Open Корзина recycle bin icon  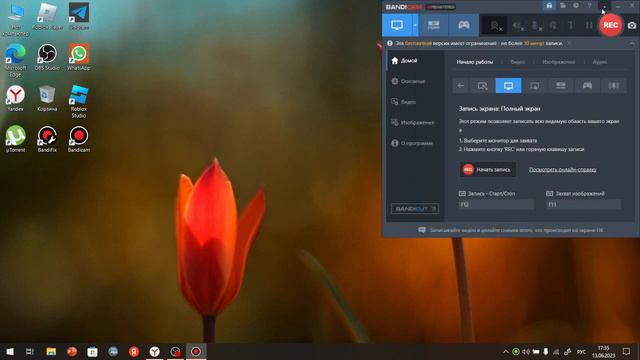[47, 98]
